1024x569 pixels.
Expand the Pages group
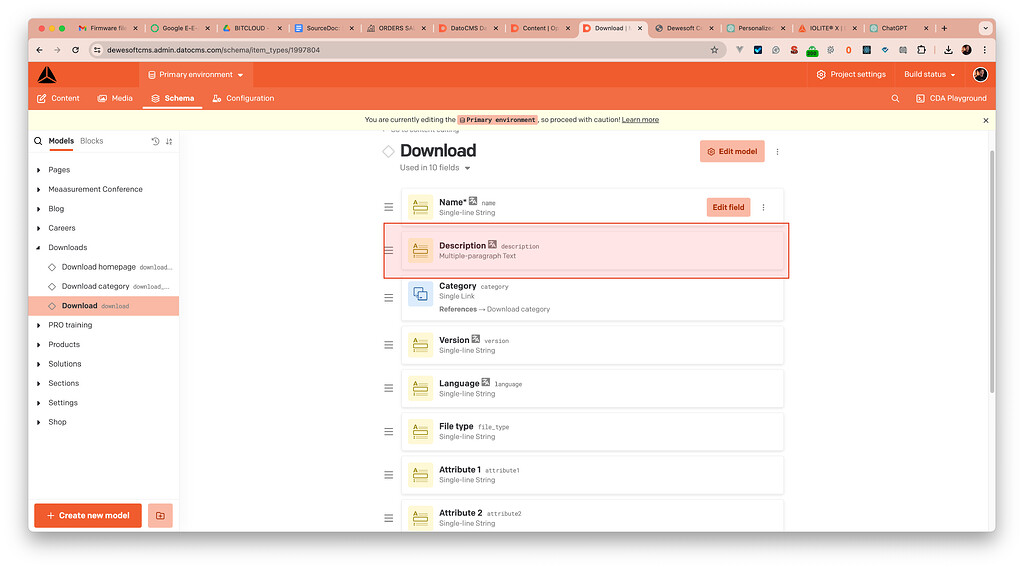39,170
